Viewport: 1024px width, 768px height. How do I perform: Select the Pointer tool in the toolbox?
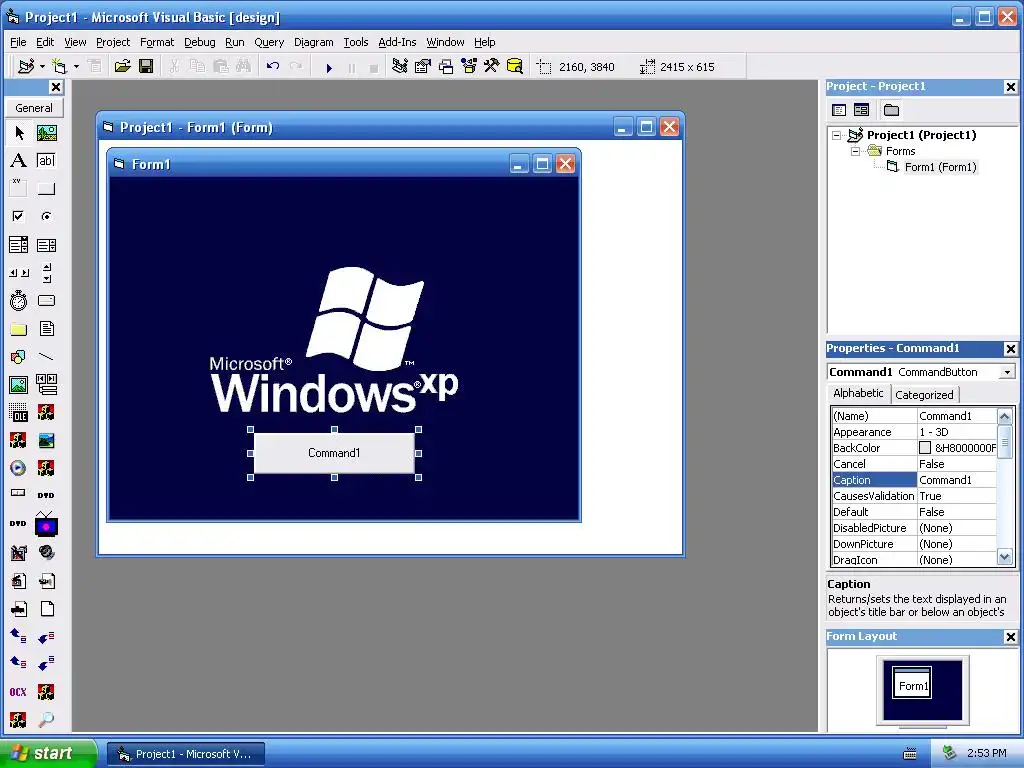pos(19,133)
